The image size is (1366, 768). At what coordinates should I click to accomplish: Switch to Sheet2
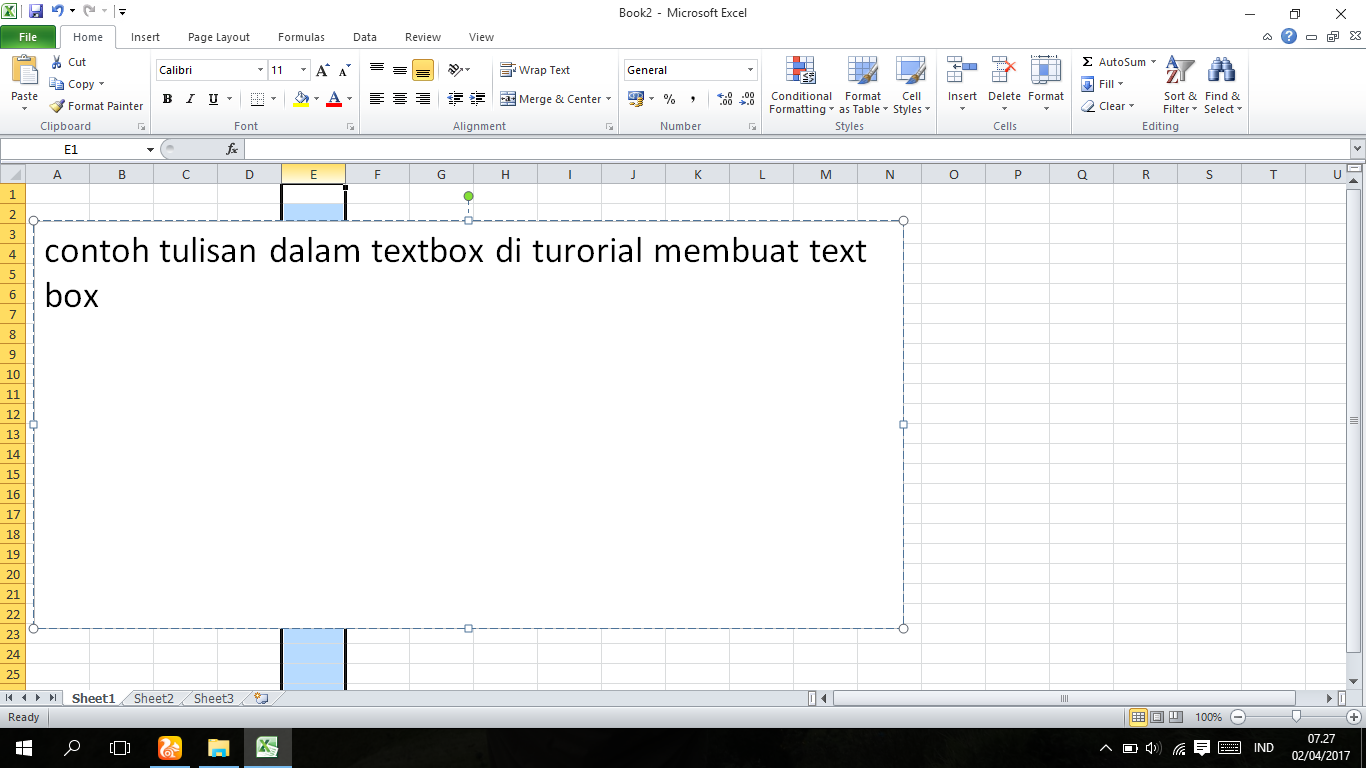[152, 698]
